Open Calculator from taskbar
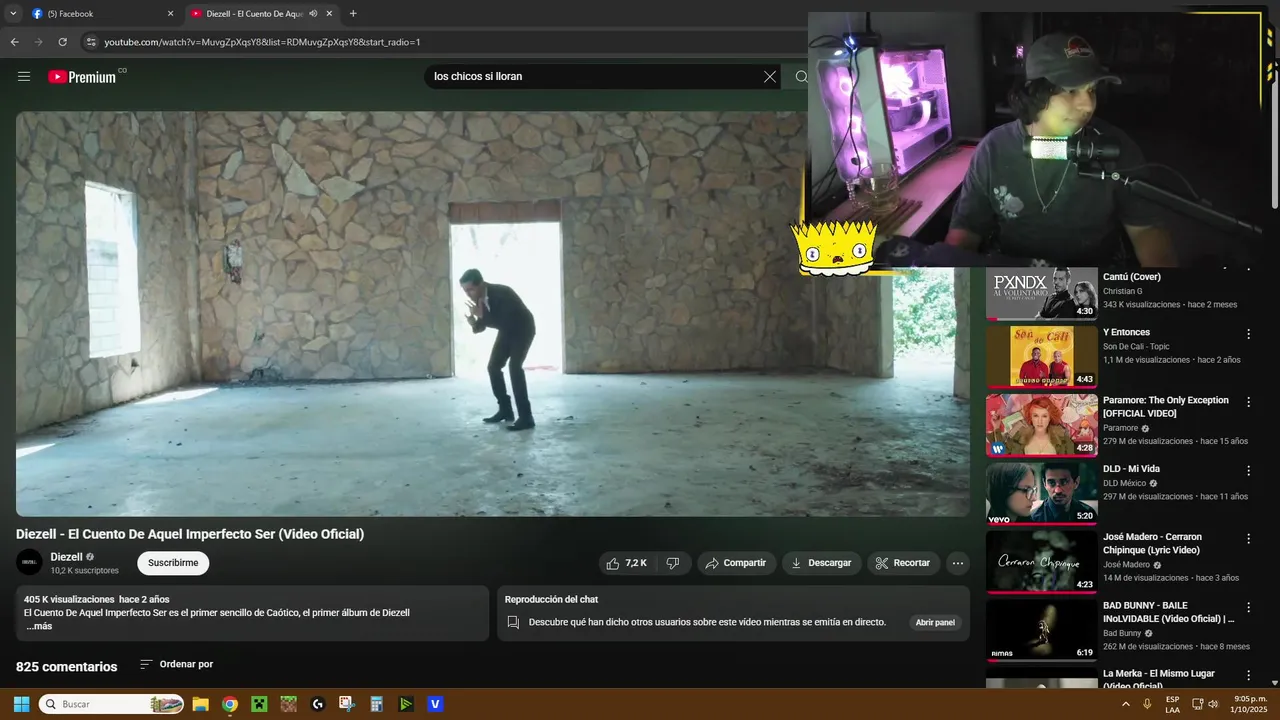This screenshot has width=1280, height=720. click(377, 704)
